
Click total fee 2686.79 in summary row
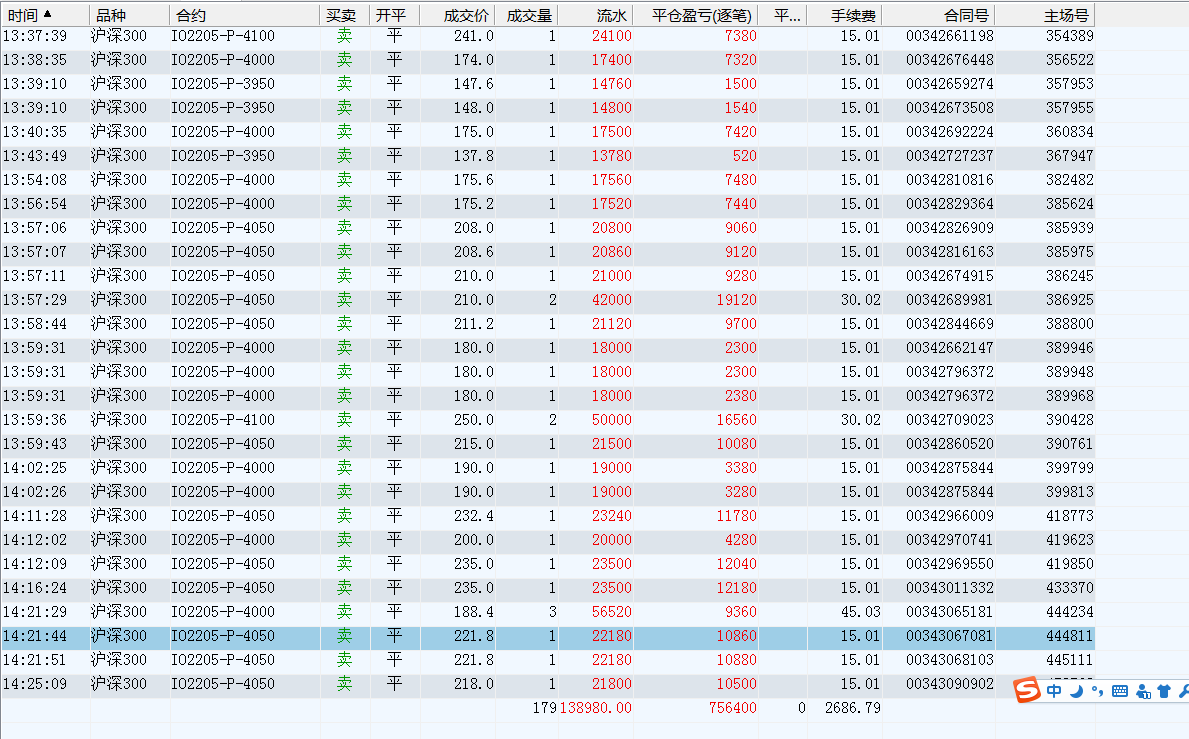pos(852,708)
